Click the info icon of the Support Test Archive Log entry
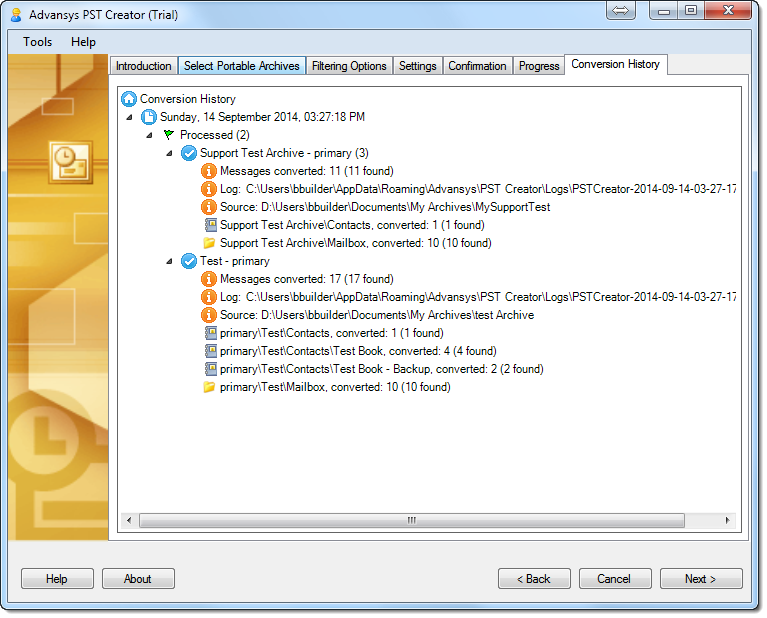Image resolution: width=767 pixels, height=618 pixels. 209,189
